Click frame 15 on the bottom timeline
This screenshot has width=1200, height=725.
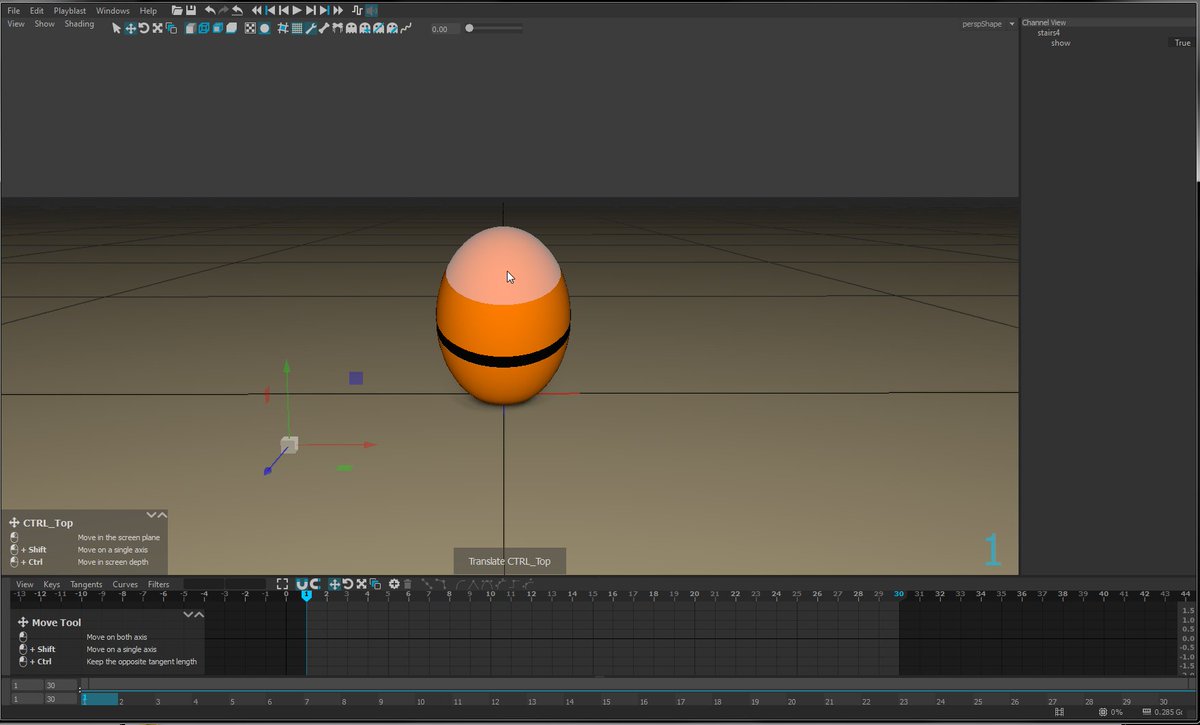[606, 702]
